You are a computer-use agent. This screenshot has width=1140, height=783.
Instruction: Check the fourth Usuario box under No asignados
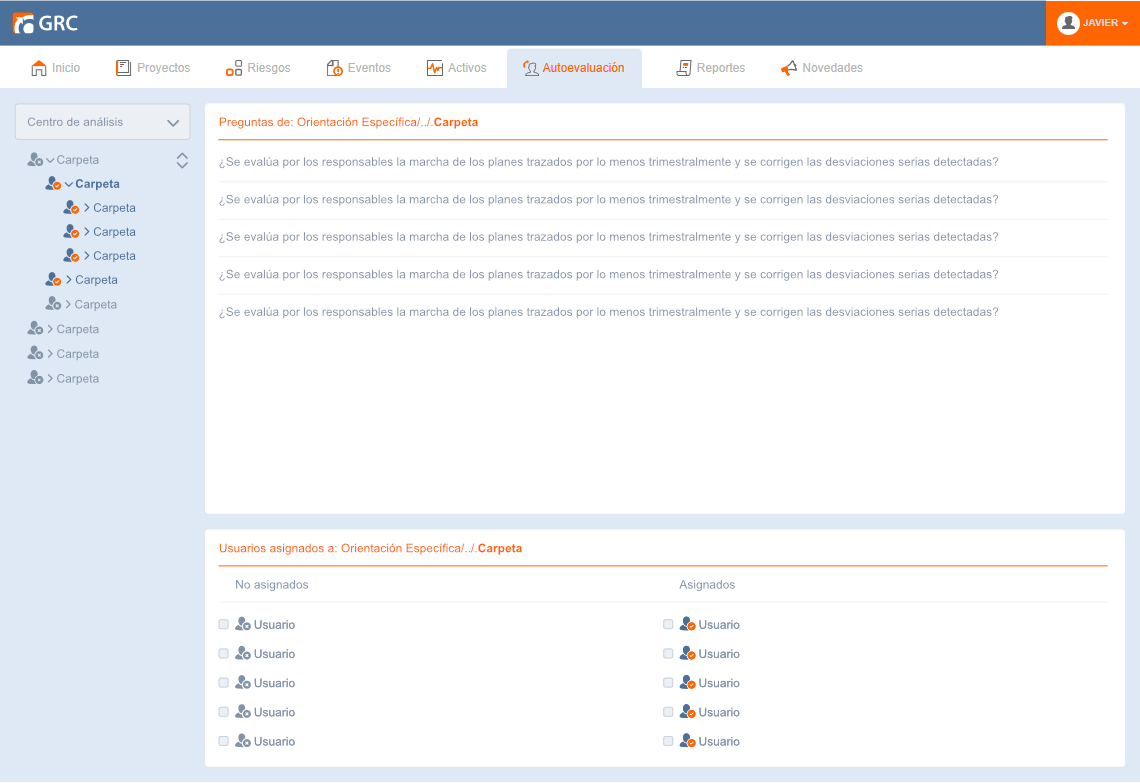(224, 712)
